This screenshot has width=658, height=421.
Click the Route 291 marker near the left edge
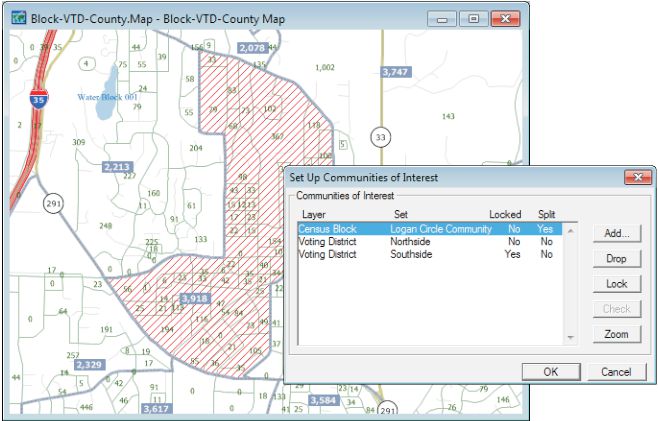tap(52, 203)
